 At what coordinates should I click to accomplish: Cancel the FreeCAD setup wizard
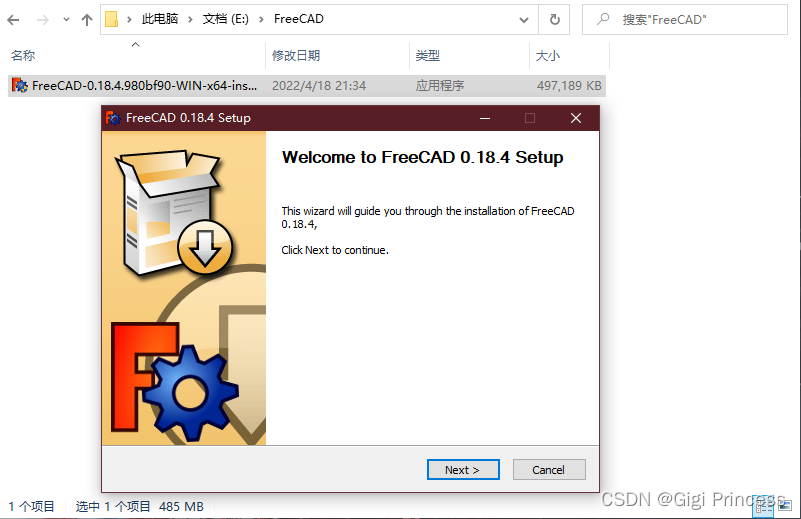pyautogui.click(x=549, y=469)
